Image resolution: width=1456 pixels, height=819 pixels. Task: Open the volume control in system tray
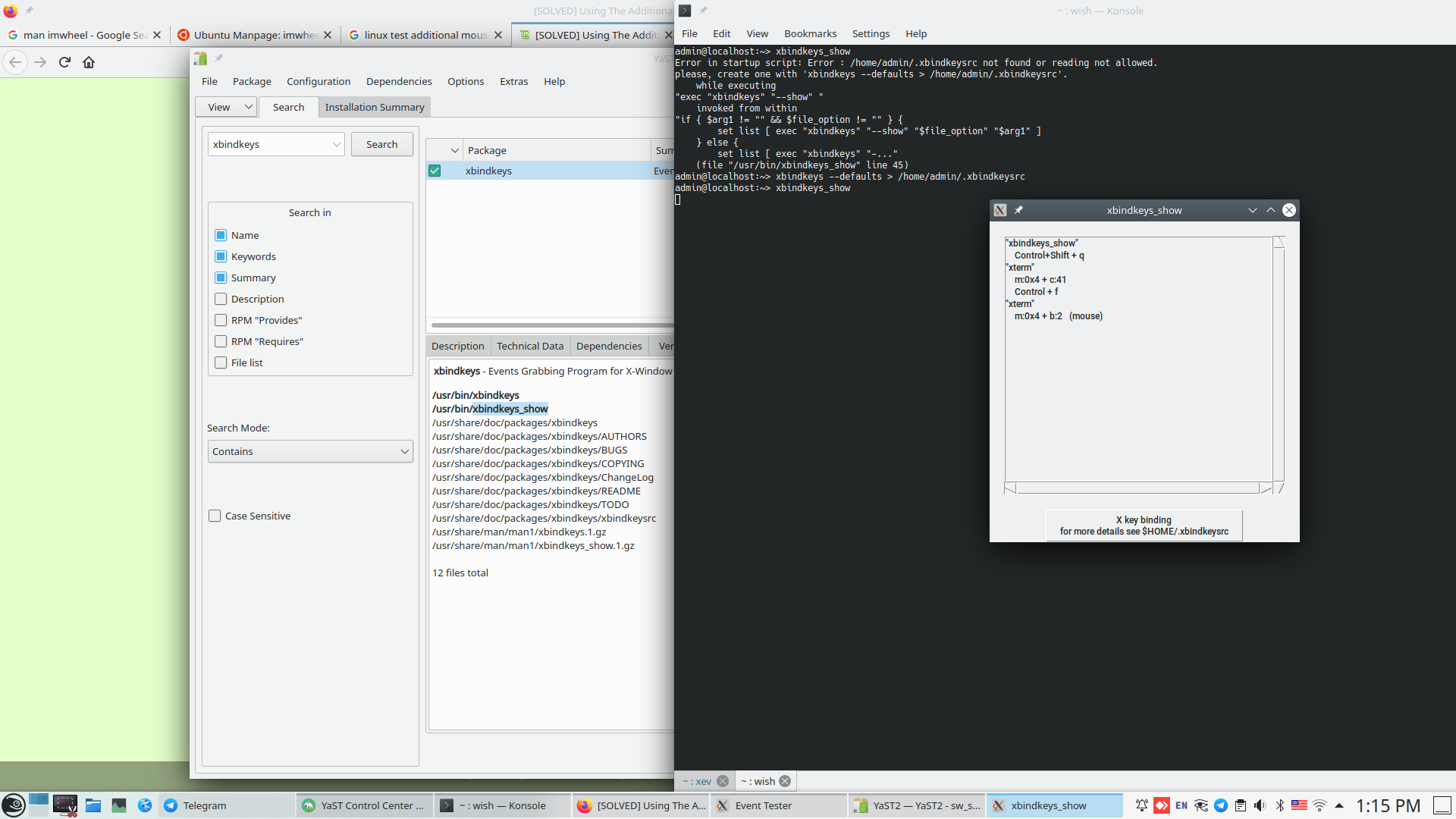[x=1260, y=805]
